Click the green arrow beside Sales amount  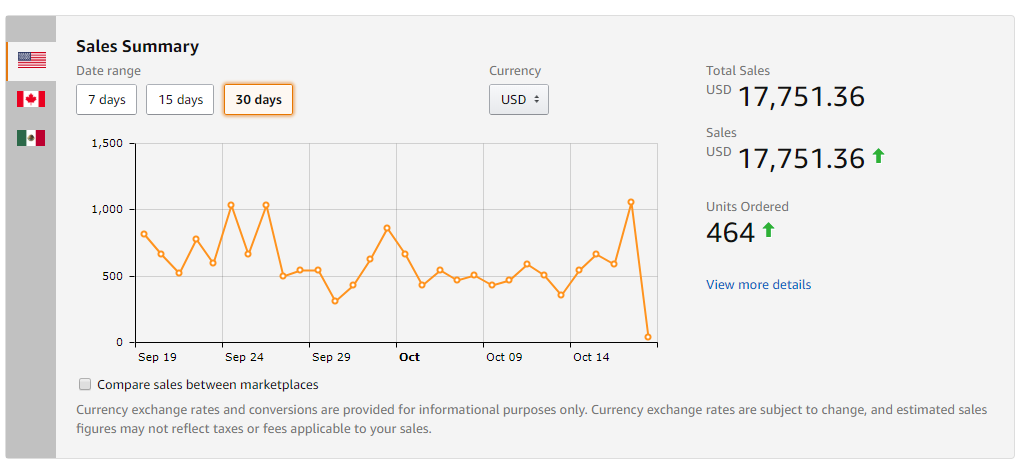[878, 156]
